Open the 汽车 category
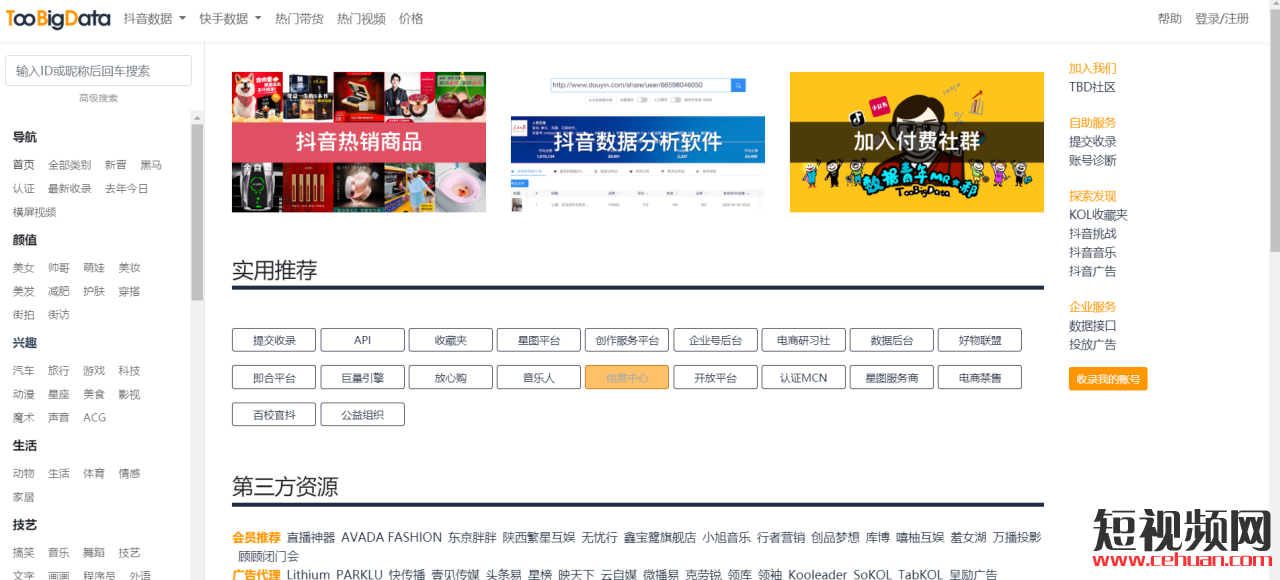This screenshot has width=1280, height=580. coord(23,371)
